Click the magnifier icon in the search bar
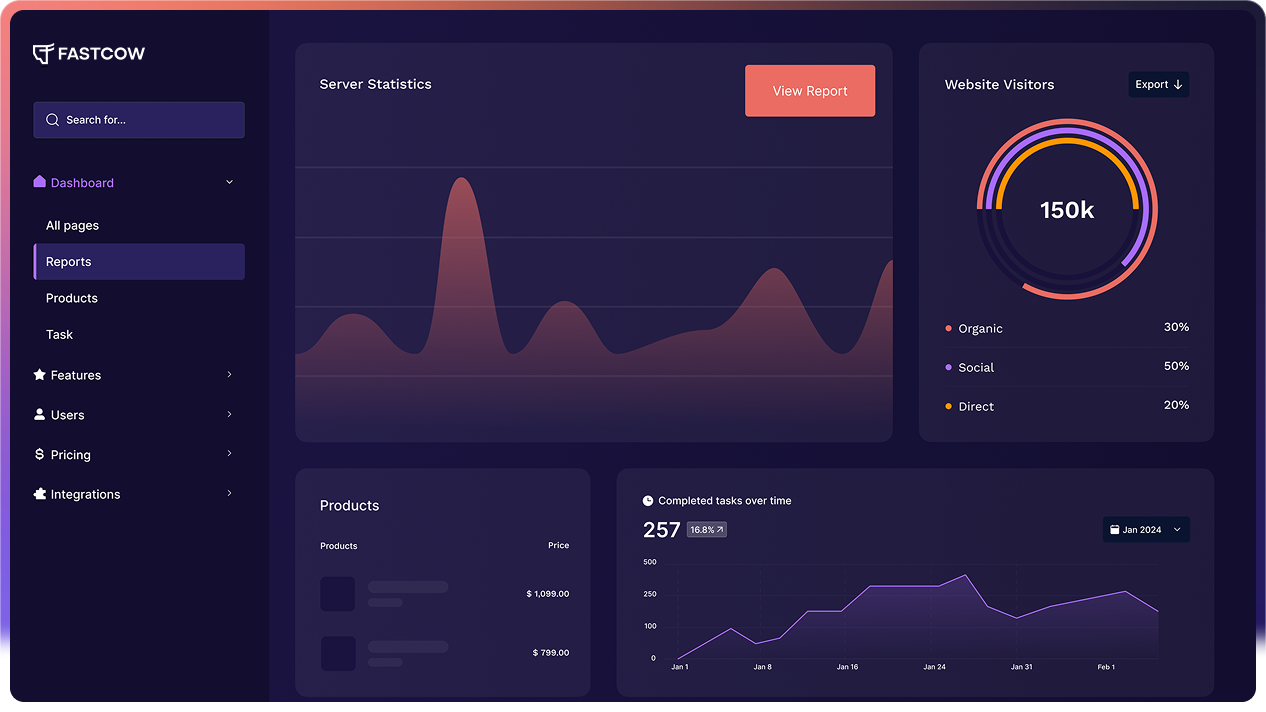Screen dimensions: 1266x712 point(52,119)
